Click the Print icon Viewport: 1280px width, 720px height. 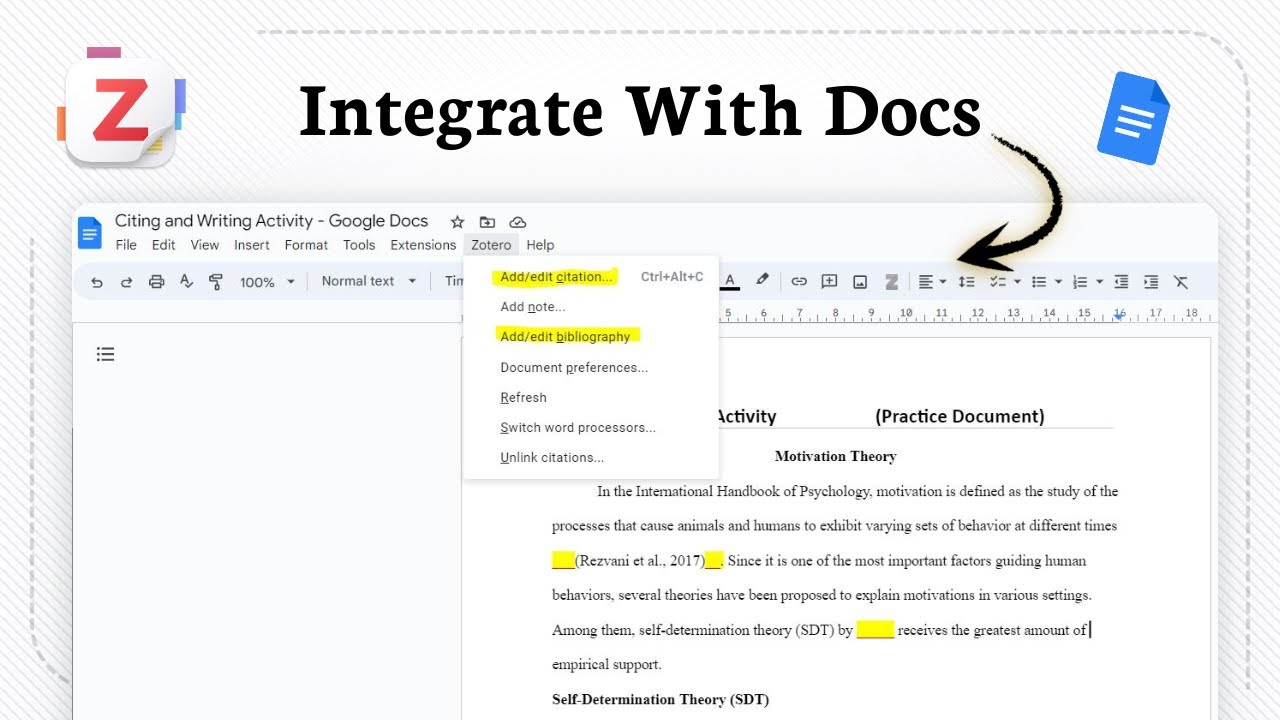click(156, 282)
